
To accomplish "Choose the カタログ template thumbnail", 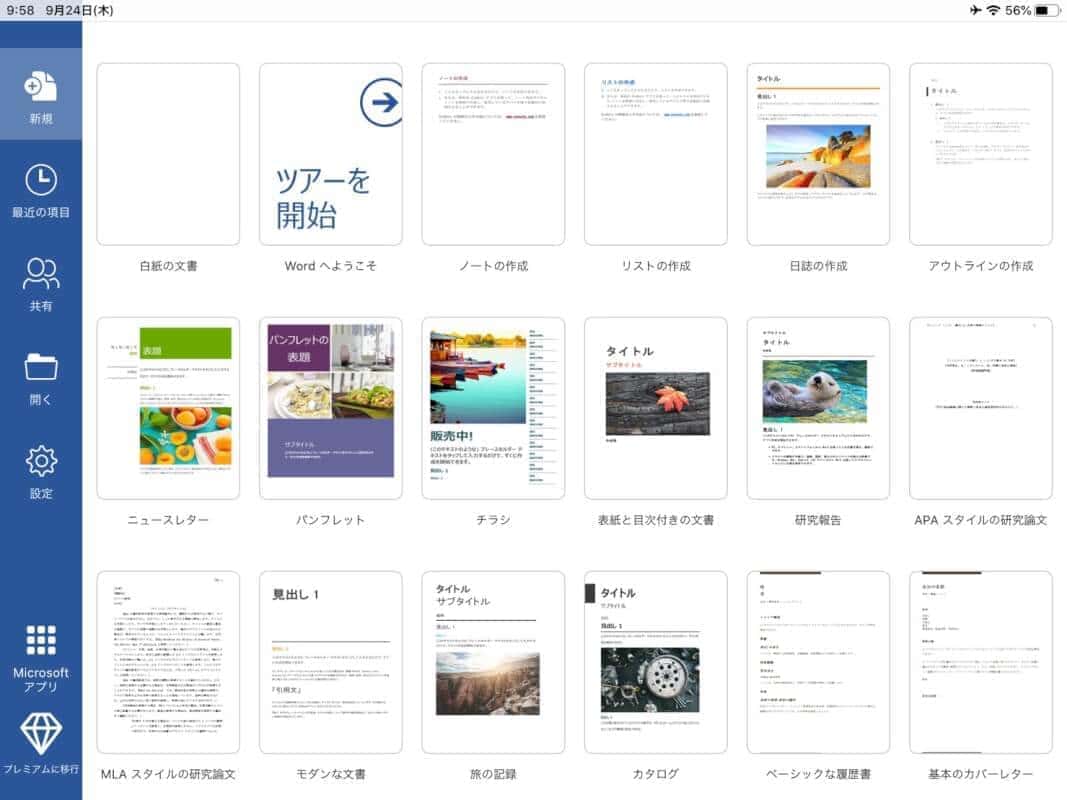I will [x=656, y=662].
